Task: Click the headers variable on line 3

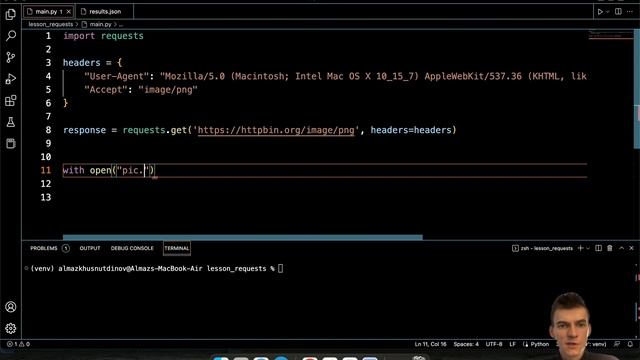Action: pyautogui.click(x=81, y=63)
